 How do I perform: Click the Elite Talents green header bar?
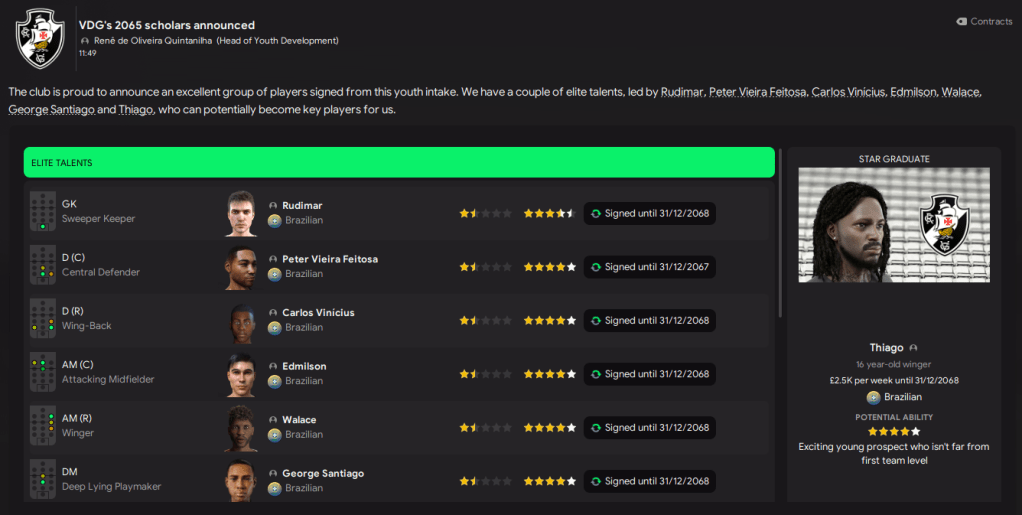pyautogui.click(x=399, y=162)
